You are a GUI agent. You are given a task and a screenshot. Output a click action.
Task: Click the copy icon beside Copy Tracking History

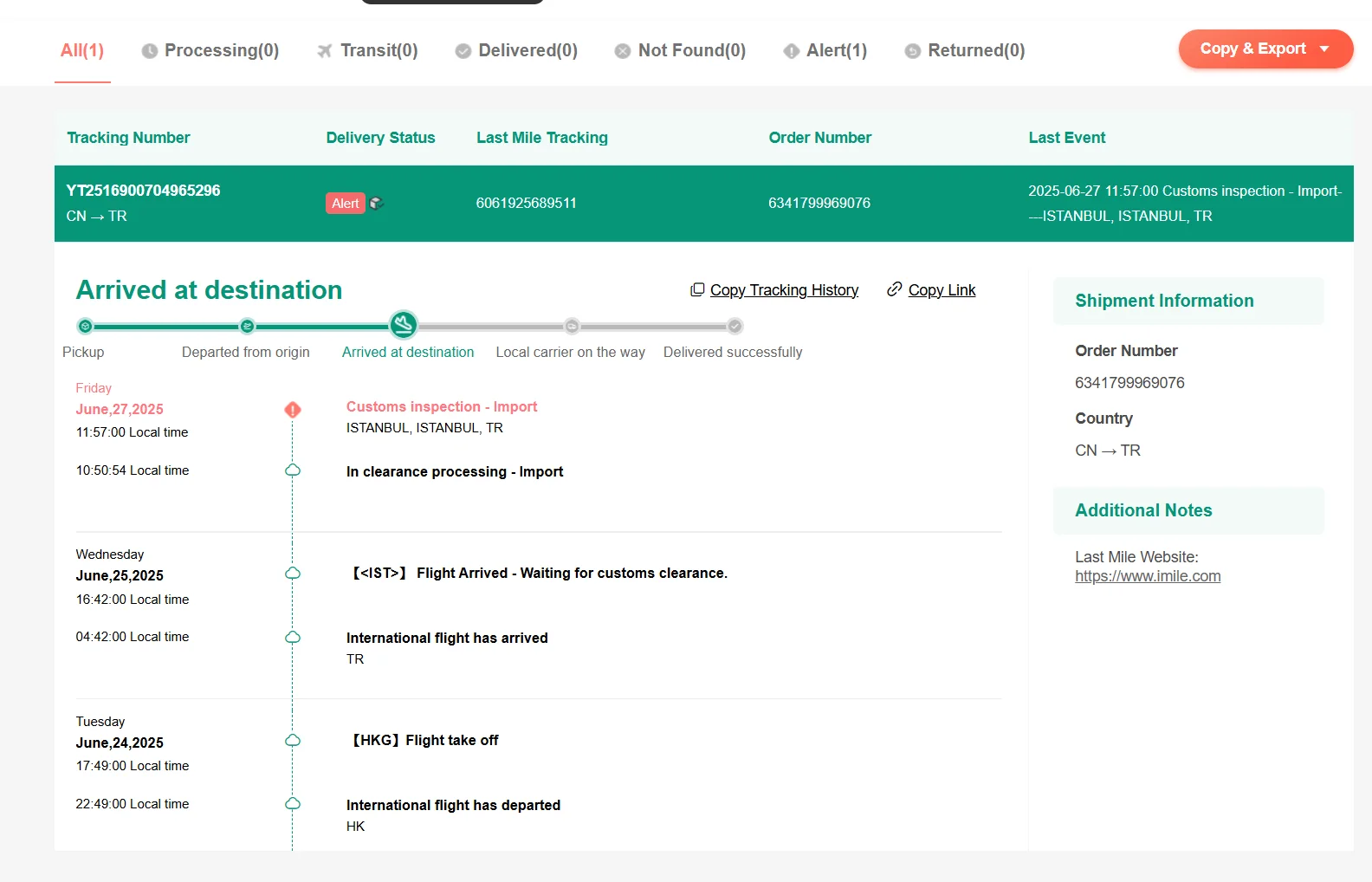697,289
